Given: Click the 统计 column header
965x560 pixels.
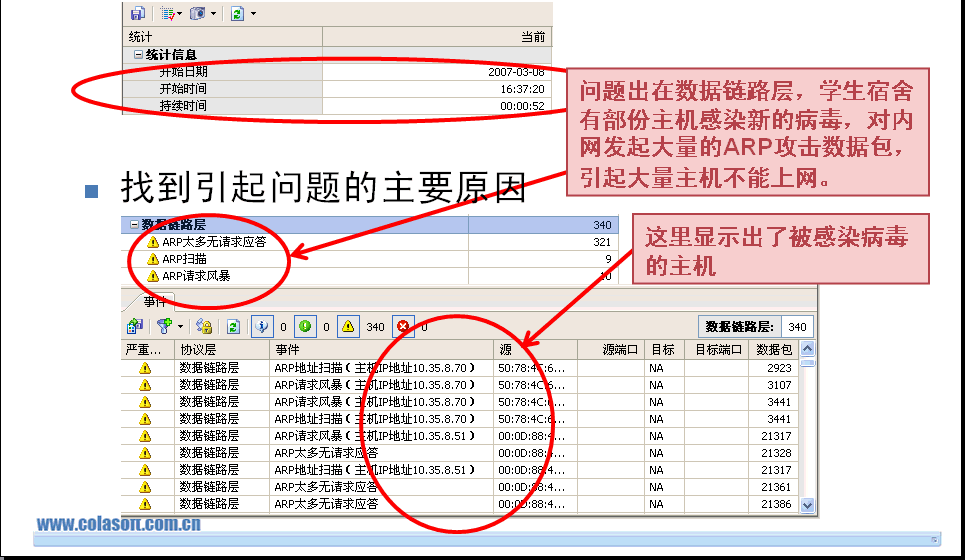Looking at the screenshot, I should [222, 37].
